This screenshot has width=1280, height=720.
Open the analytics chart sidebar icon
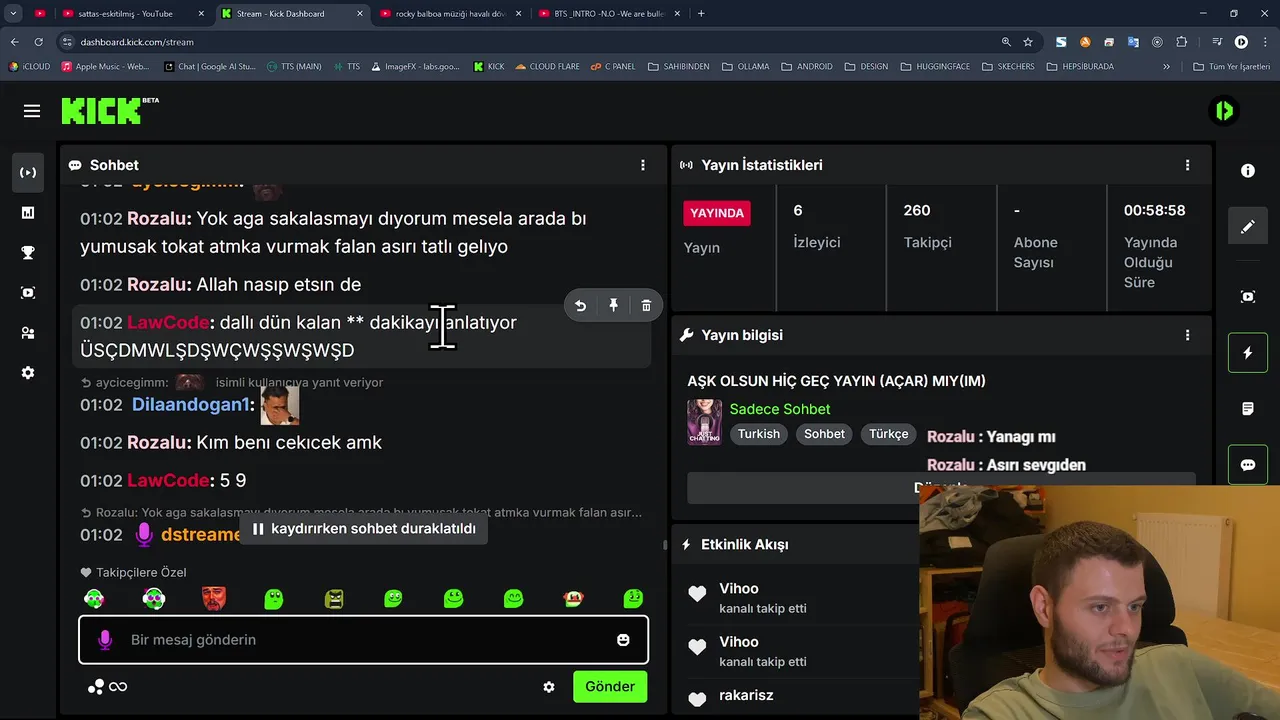coord(28,212)
